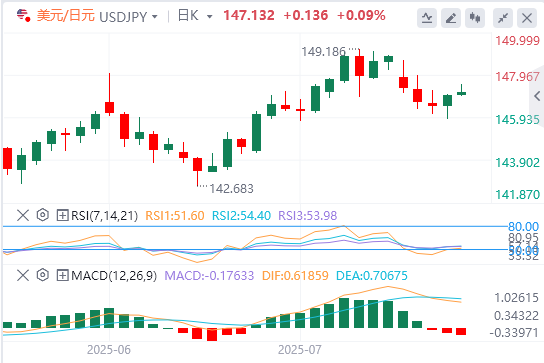The image size is (544, 363).
Task: Expand the MACD panel plus box
Action: [x=62, y=276]
